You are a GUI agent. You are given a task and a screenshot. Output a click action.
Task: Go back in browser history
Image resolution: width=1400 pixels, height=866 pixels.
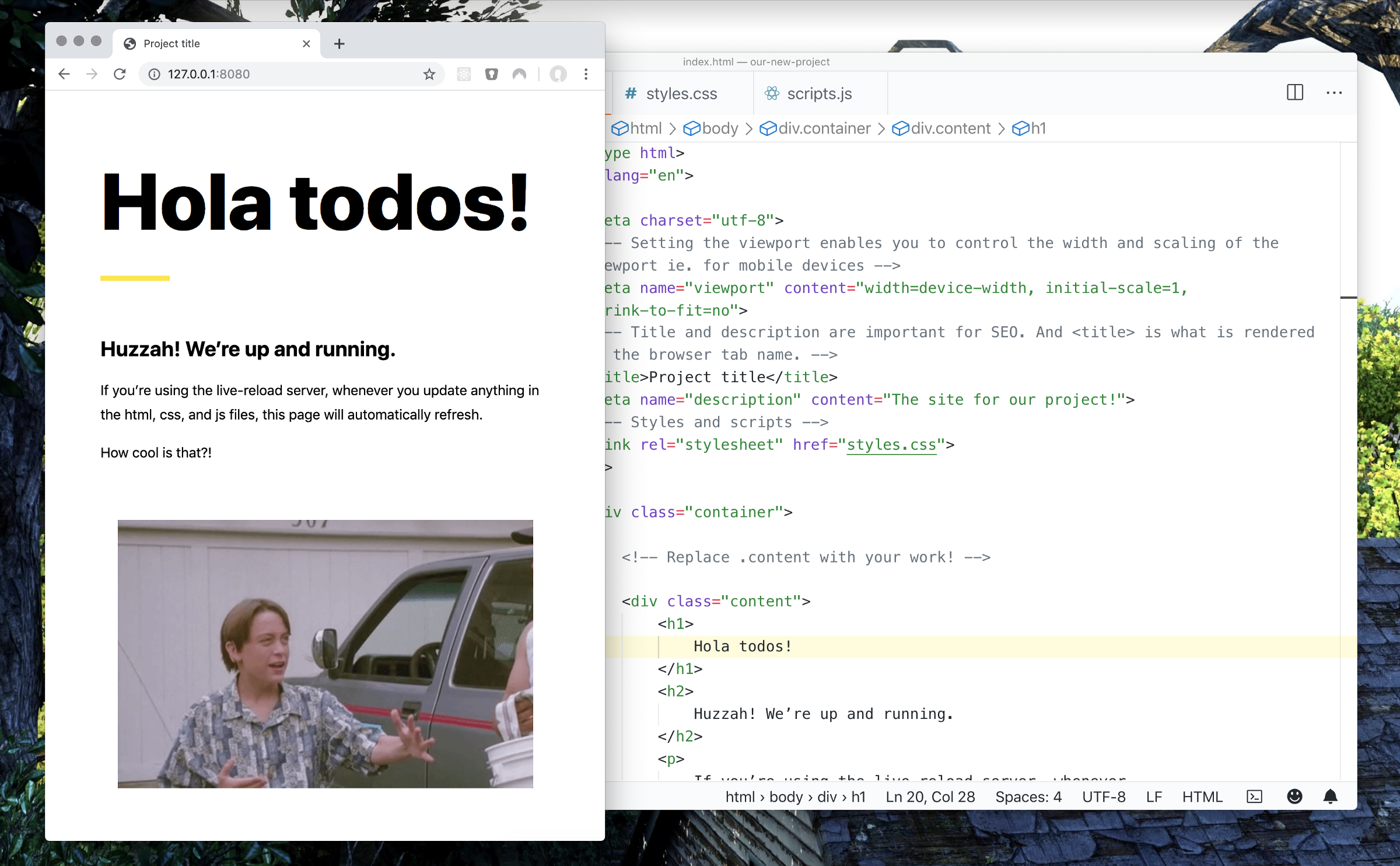click(64, 74)
